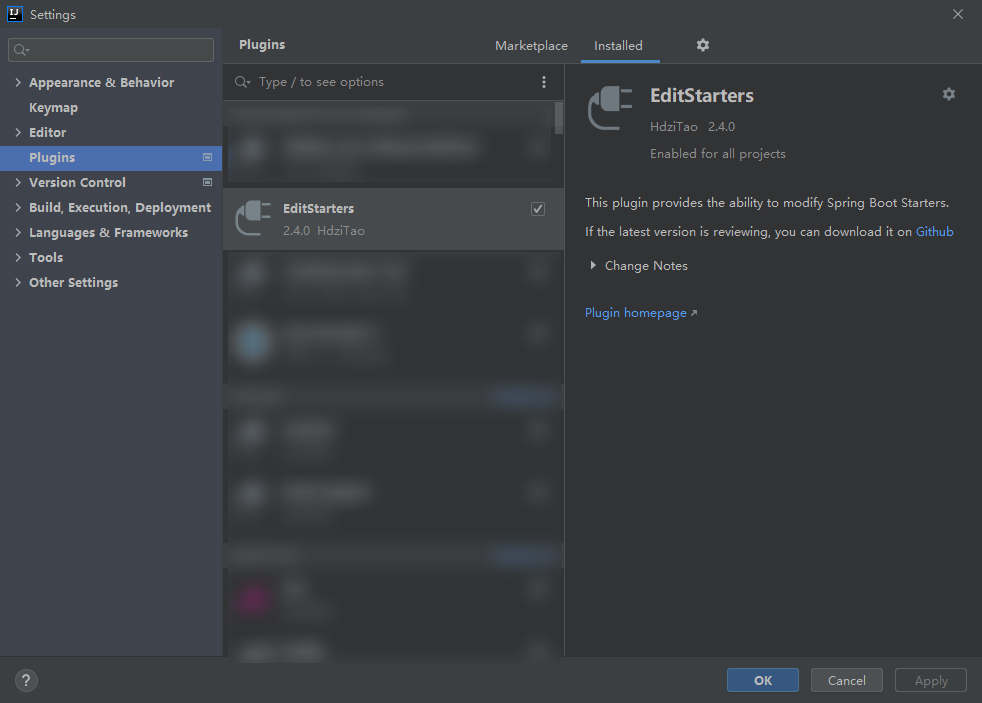This screenshot has width=982, height=703.
Task: Open the Keymap settings page
Action: point(53,108)
